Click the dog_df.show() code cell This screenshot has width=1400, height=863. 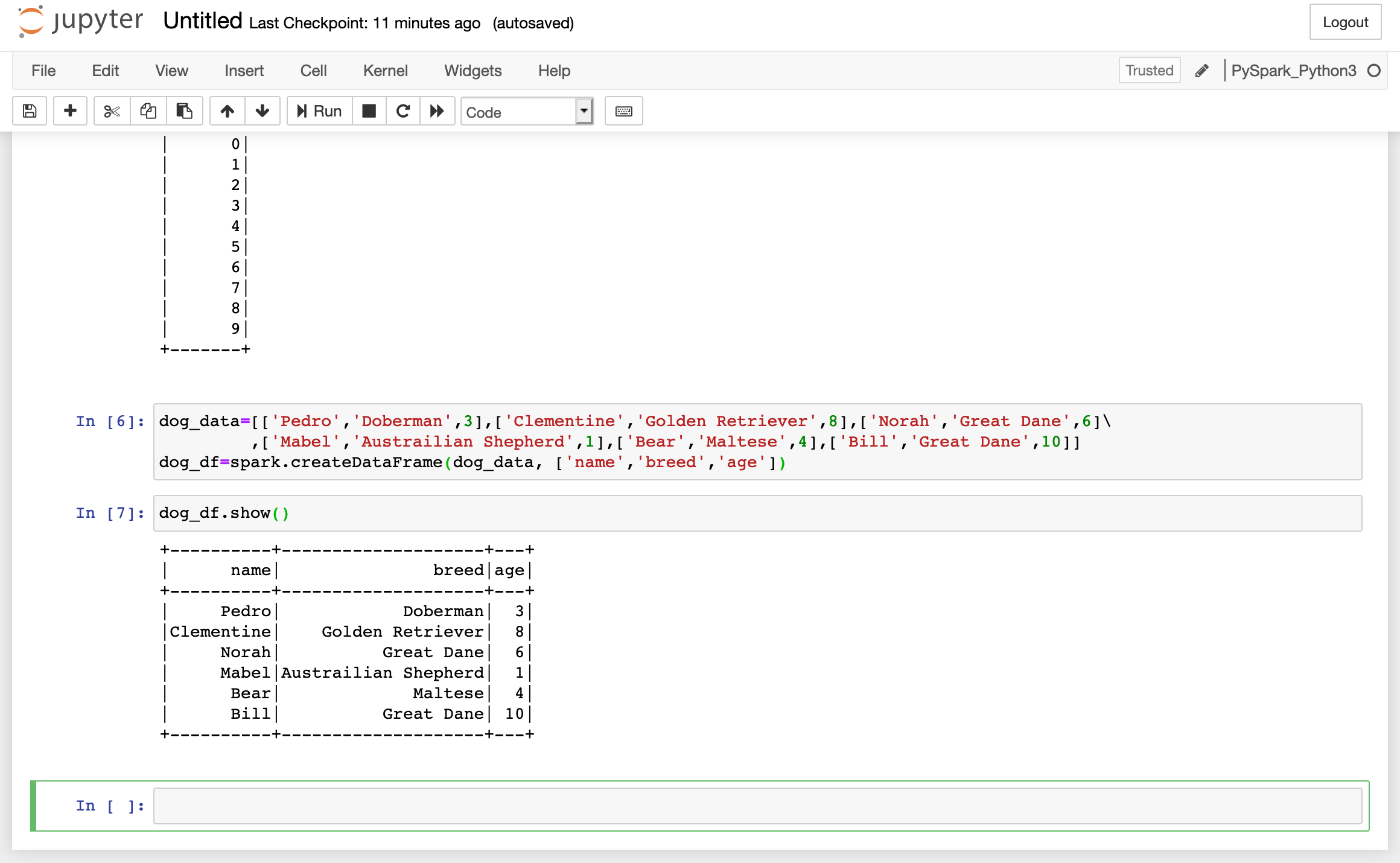(x=757, y=513)
